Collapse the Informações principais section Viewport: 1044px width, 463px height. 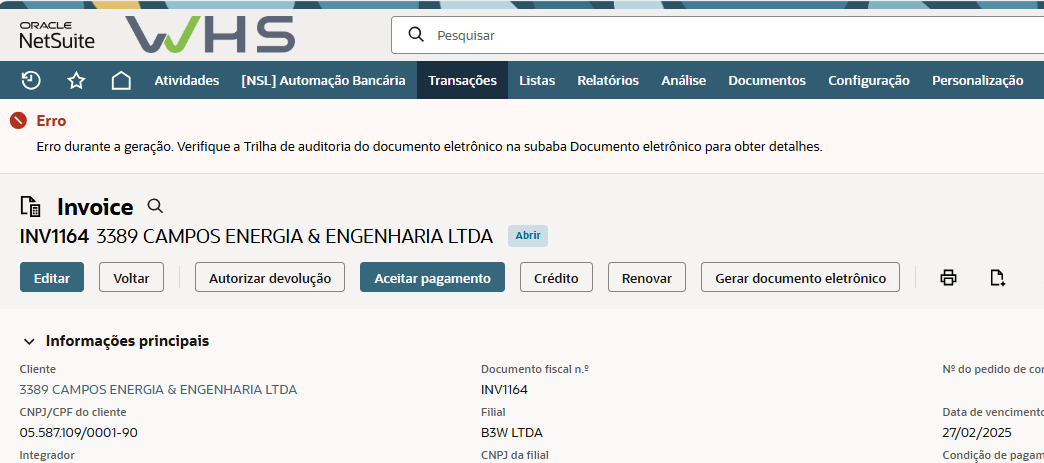point(29,341)
